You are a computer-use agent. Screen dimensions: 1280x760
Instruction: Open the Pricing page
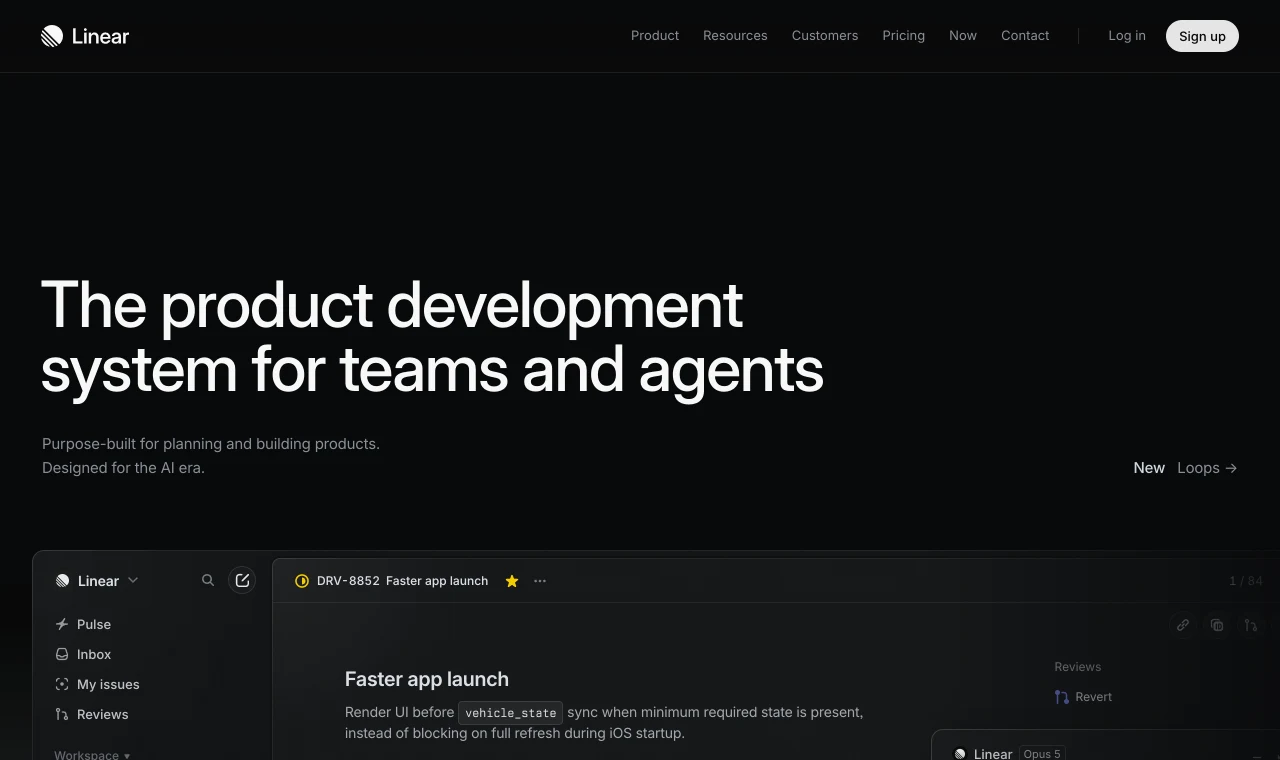tap(904, 36)
